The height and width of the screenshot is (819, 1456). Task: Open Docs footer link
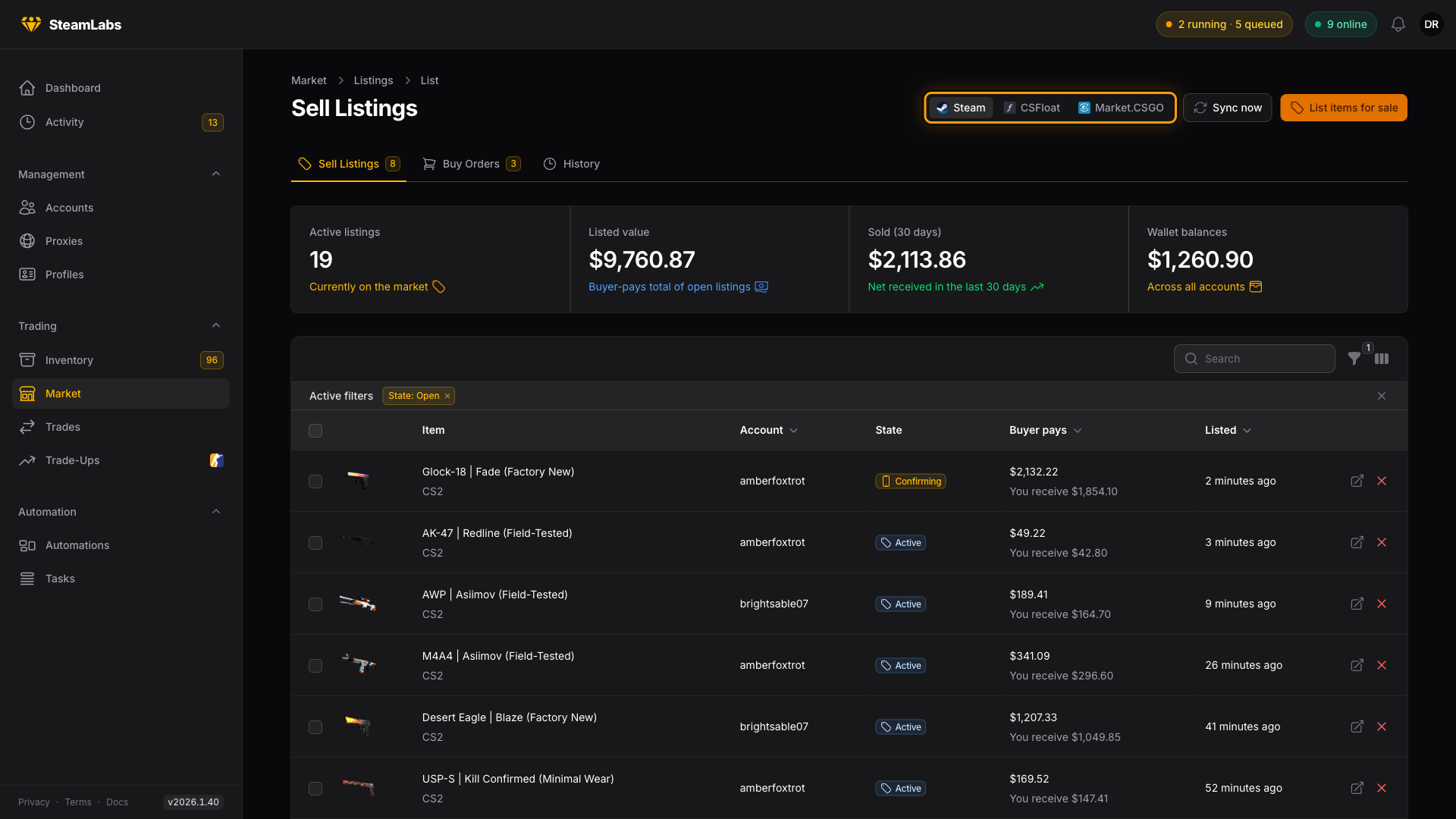pyautogui.click(x=117, y=802)
